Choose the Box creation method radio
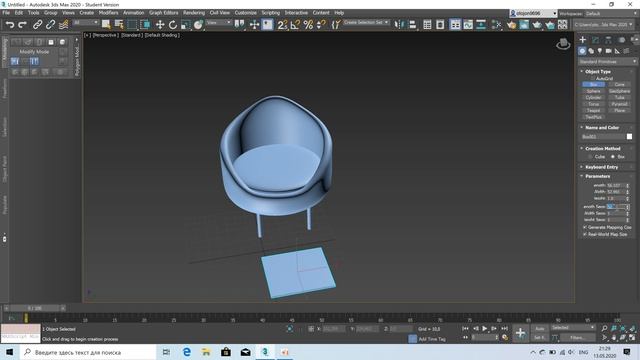 613,157
